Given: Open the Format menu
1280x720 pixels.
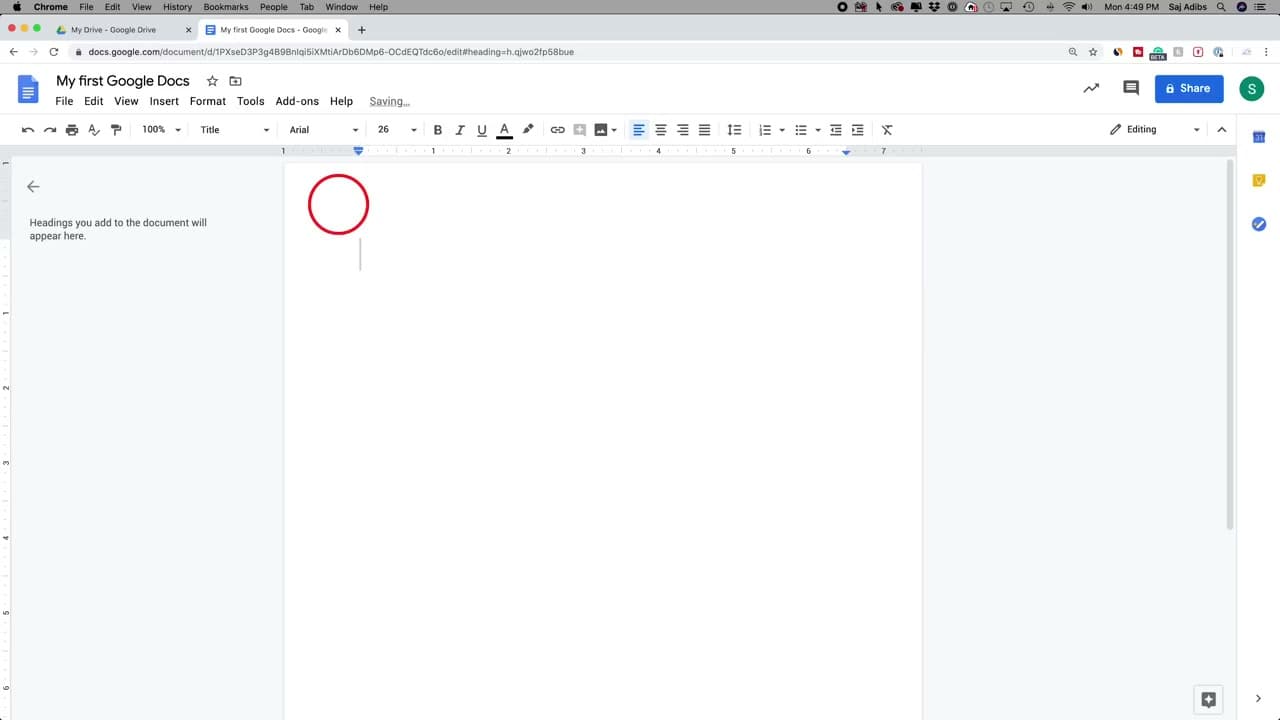Looking at the screenshot, I should click(x=208, y=101).
